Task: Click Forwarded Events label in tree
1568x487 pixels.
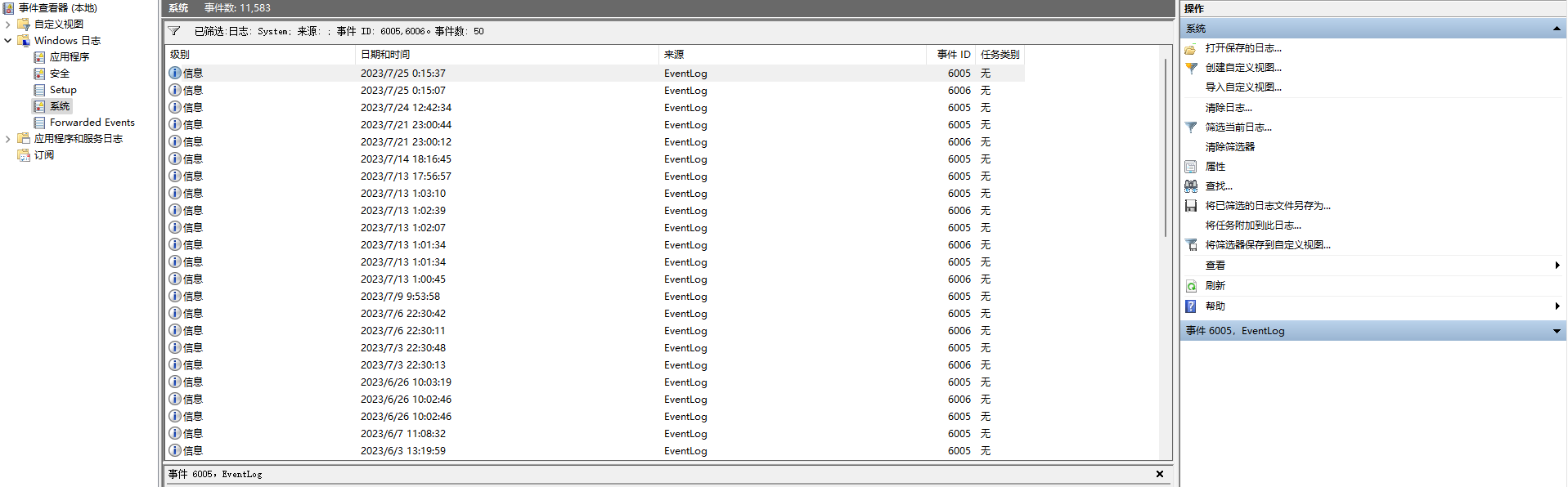Action: (x=92, y=123)
